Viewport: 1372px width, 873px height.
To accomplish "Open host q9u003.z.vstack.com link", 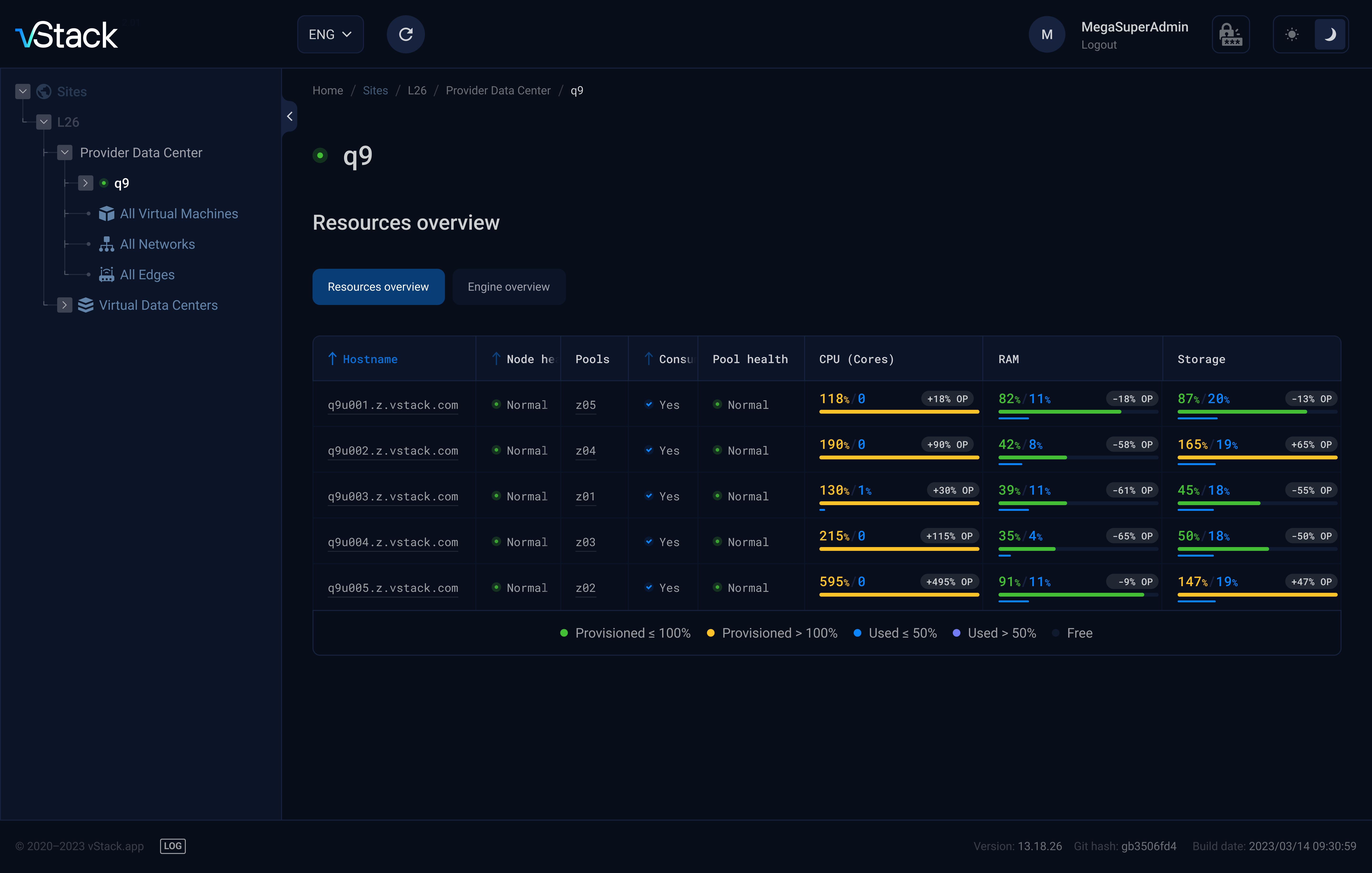I will pos(393,496).
